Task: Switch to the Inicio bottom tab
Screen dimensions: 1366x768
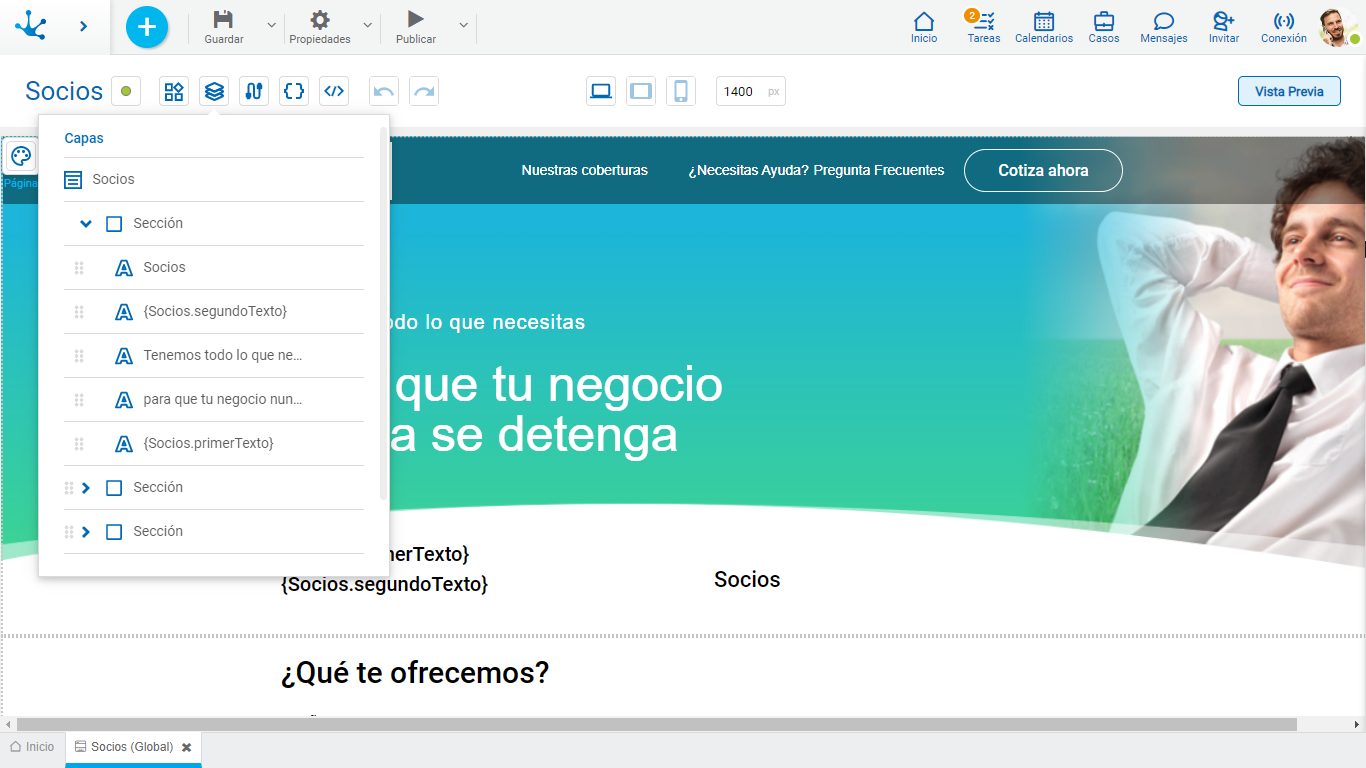Action: click(x=33, y=747)
